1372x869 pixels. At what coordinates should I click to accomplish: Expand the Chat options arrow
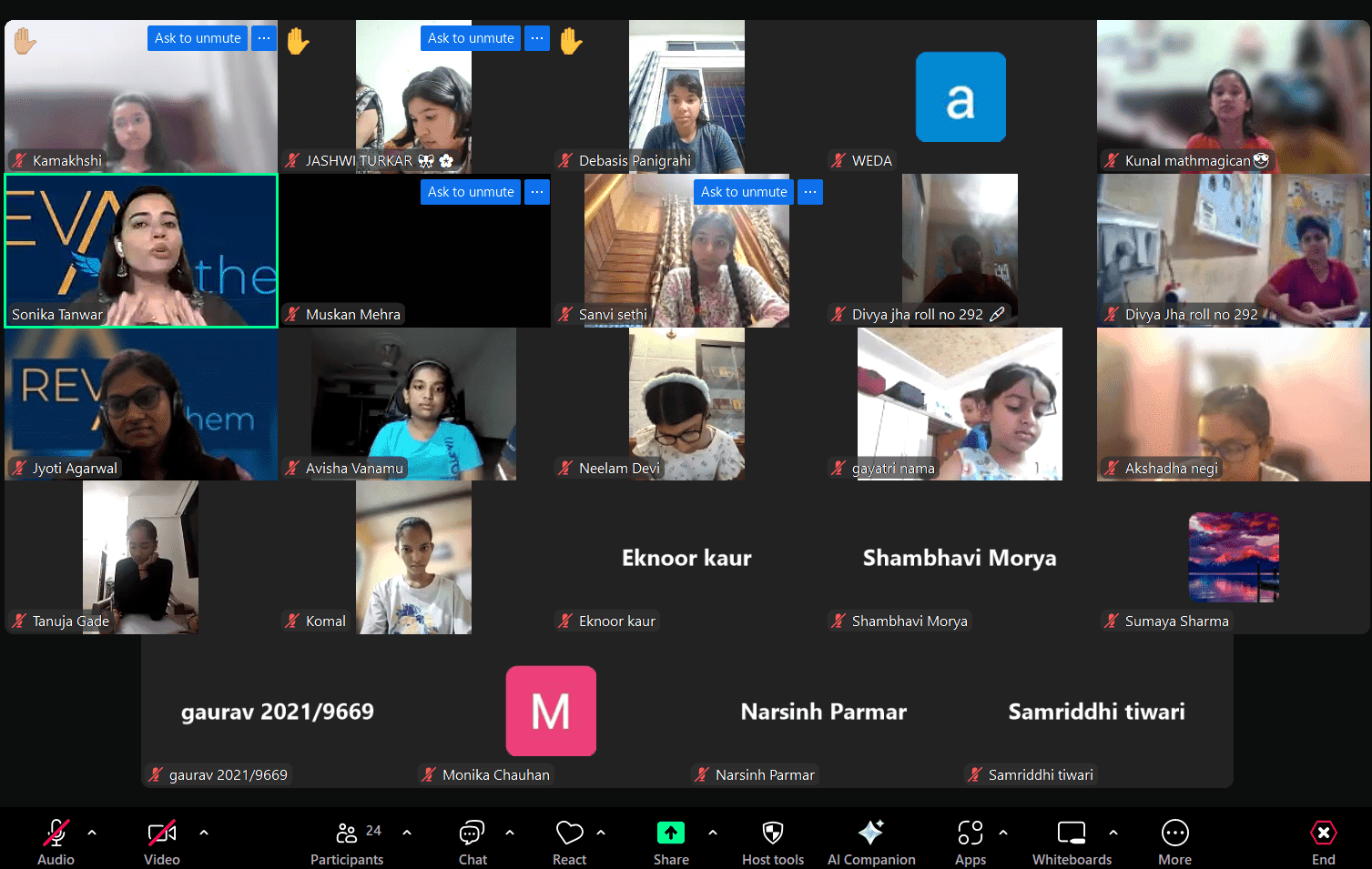click(x=510, y=832)
